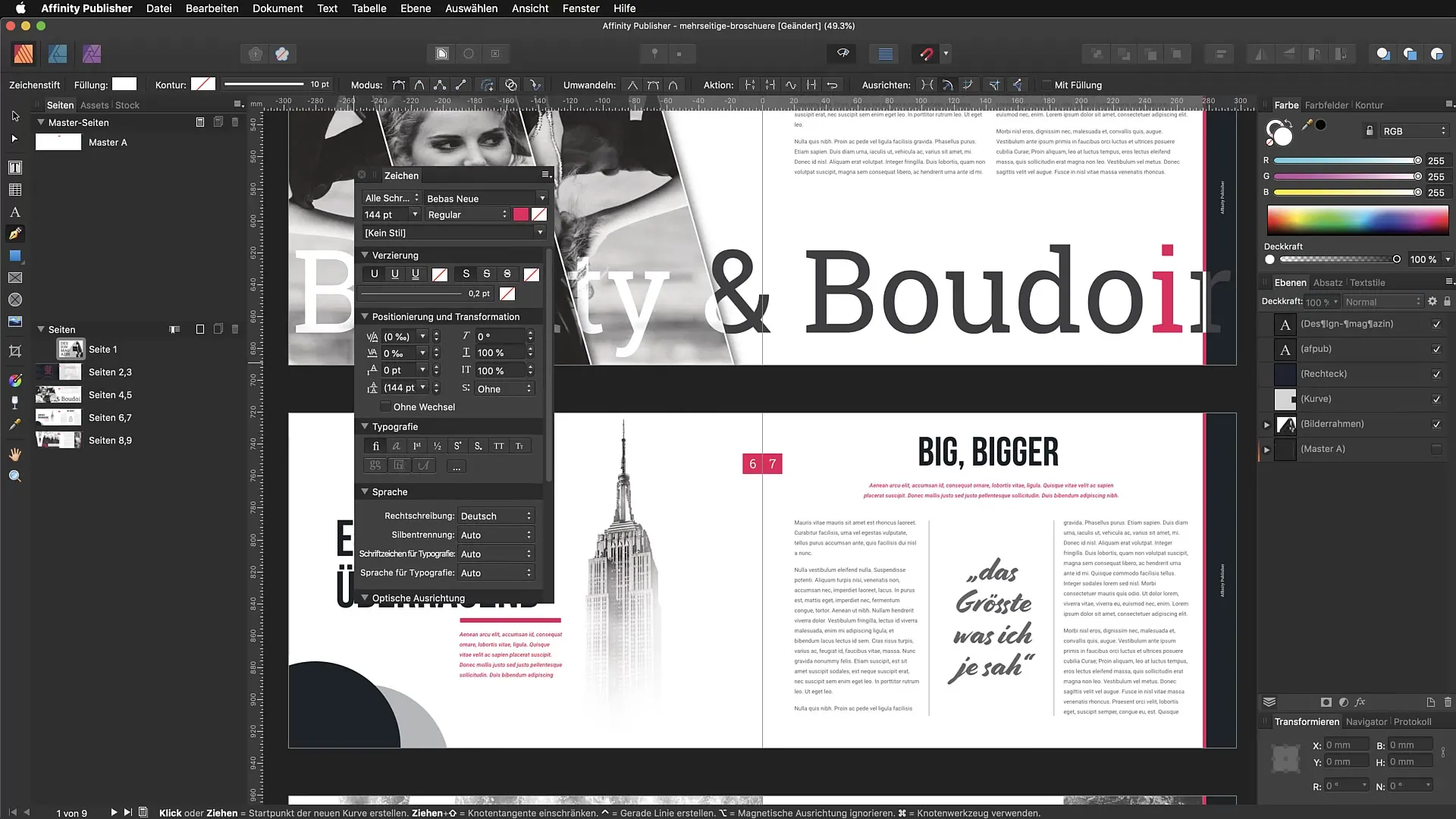Select the Move tool arrow
The width and height of the screenshot is (1456, 819).
15,116
